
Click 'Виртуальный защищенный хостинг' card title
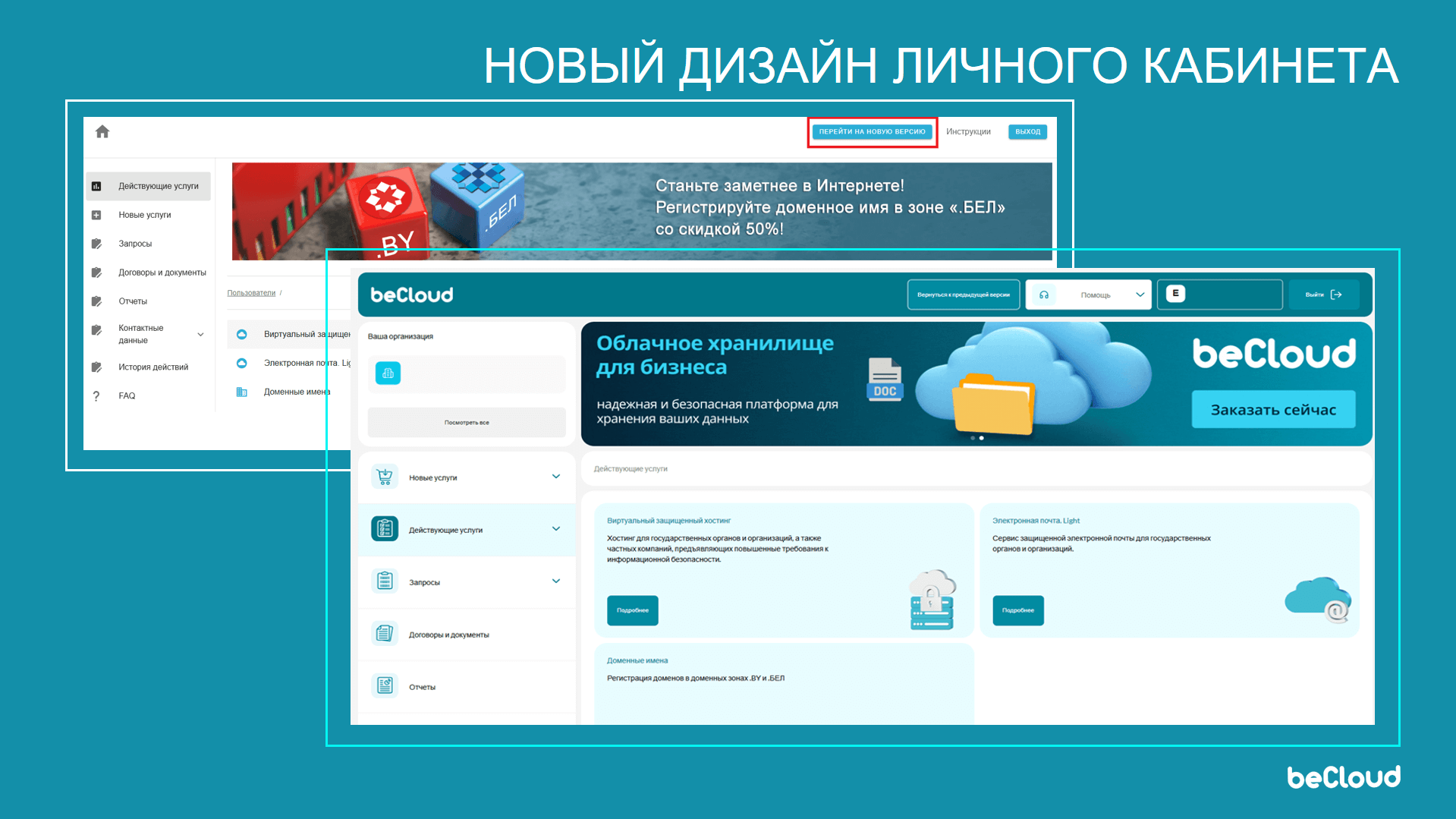668,521
